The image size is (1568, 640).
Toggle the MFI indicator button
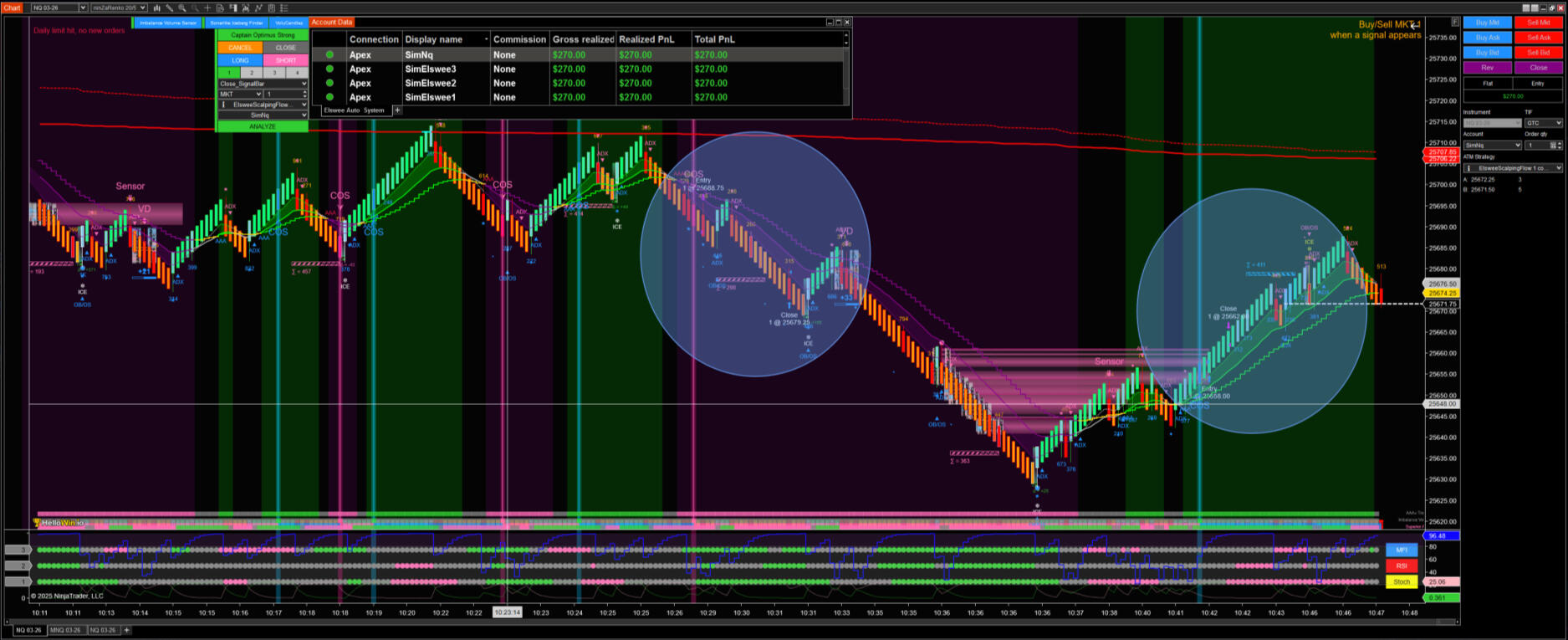click(x=1402, y=550)
